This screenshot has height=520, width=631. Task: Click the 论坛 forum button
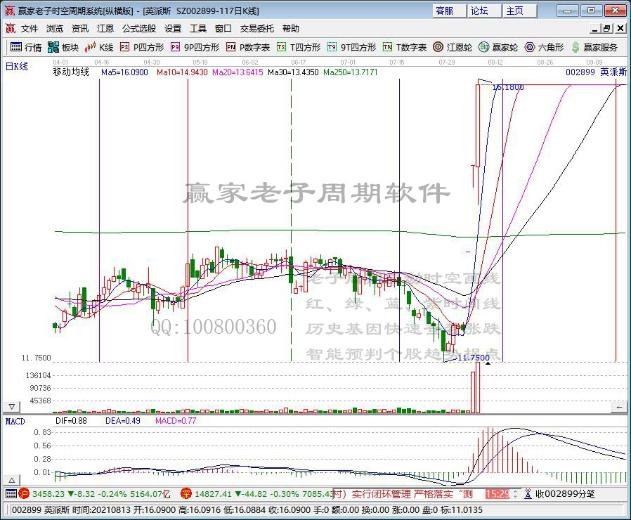click(x=485, y=10)
